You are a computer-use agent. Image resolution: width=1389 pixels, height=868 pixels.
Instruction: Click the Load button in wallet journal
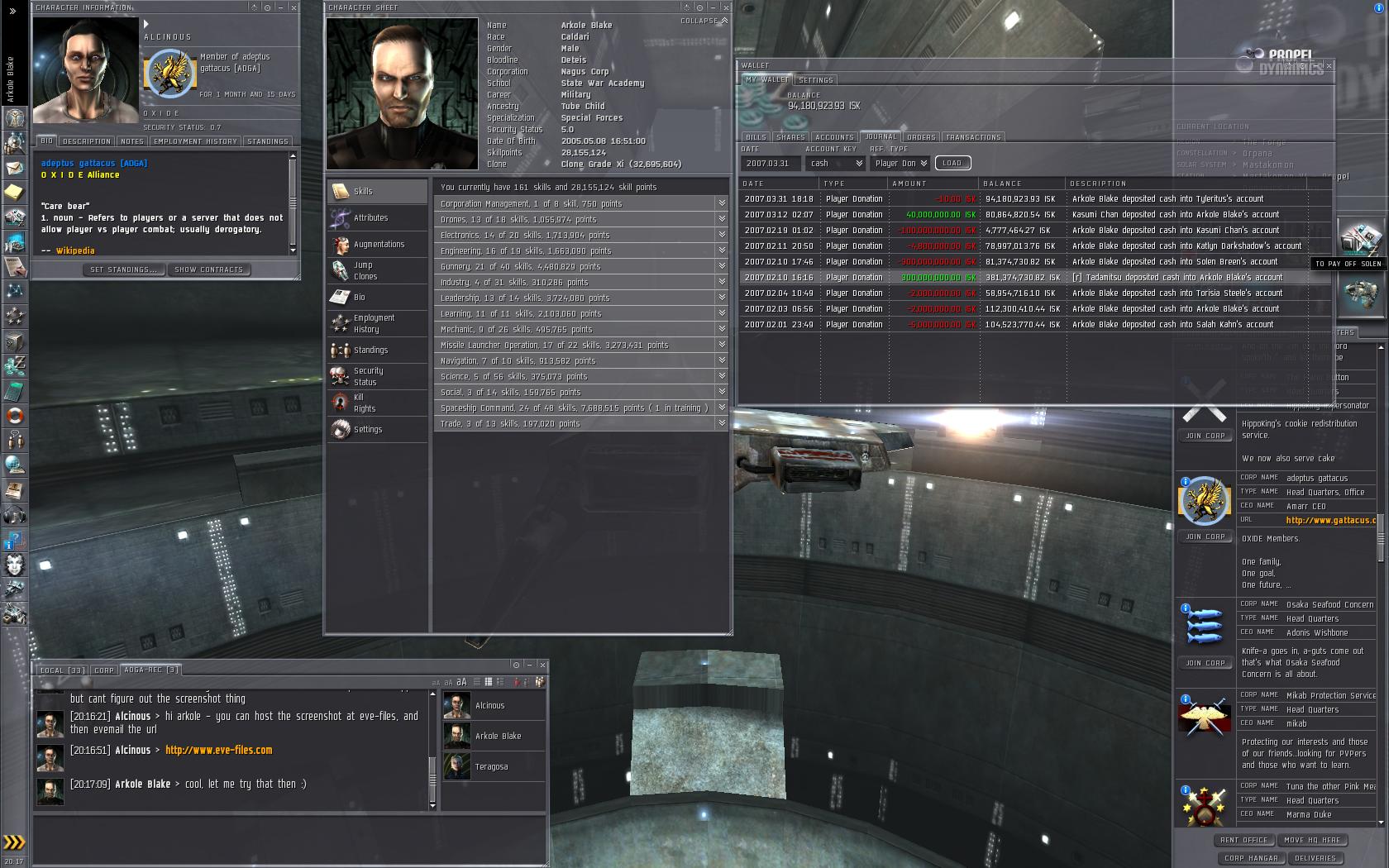952,163
